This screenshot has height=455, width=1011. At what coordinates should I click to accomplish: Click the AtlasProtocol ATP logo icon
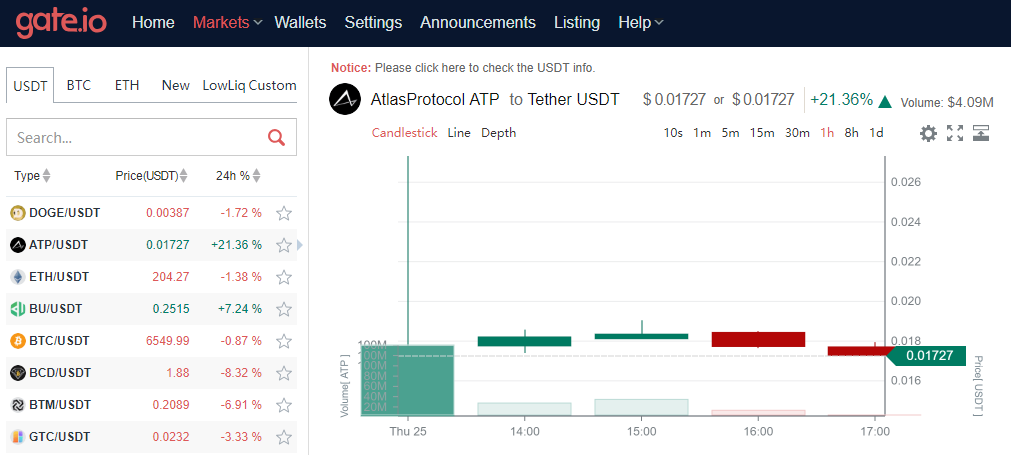coord(345,99)
